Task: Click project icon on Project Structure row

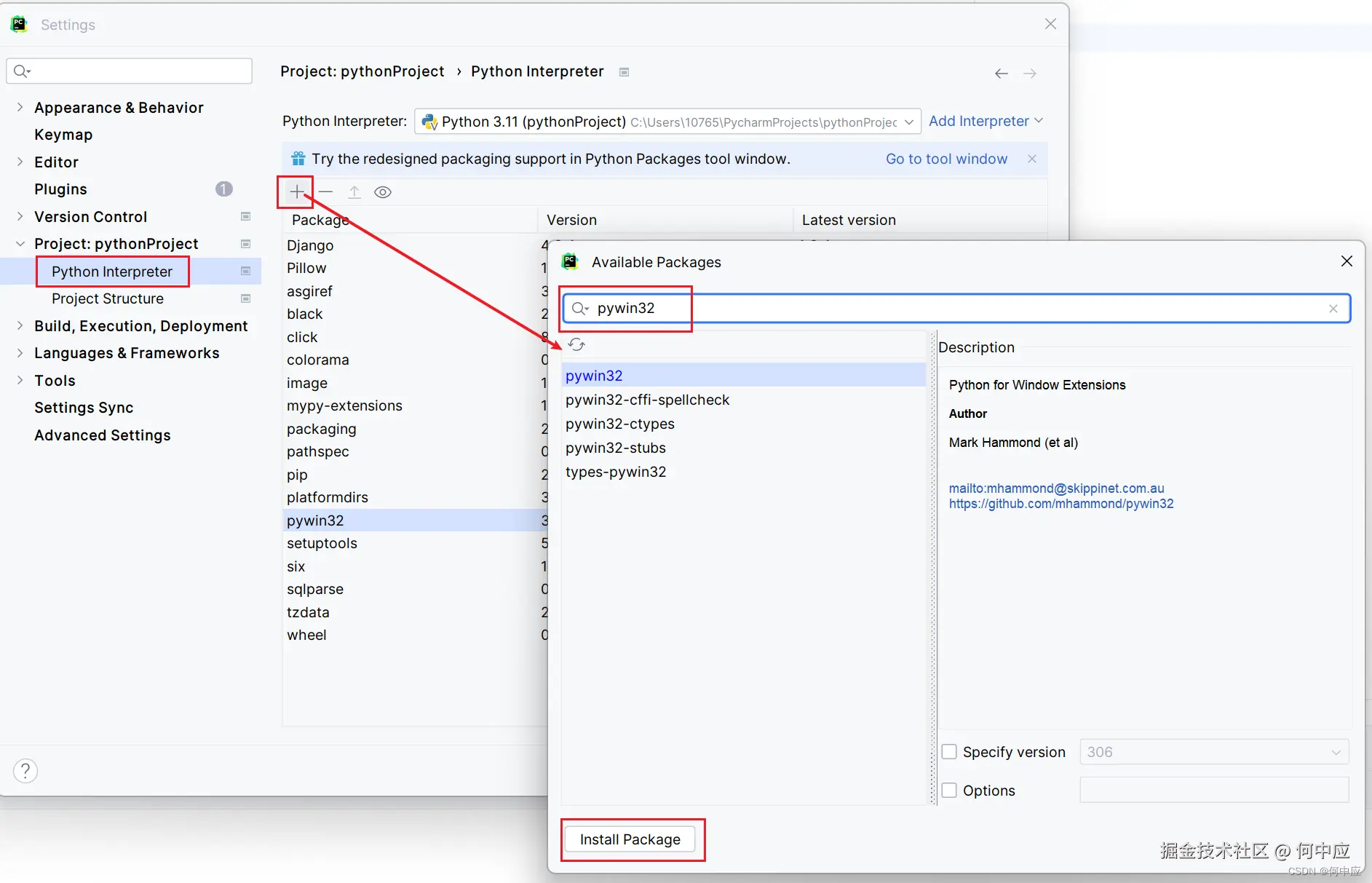Action: 246,298
